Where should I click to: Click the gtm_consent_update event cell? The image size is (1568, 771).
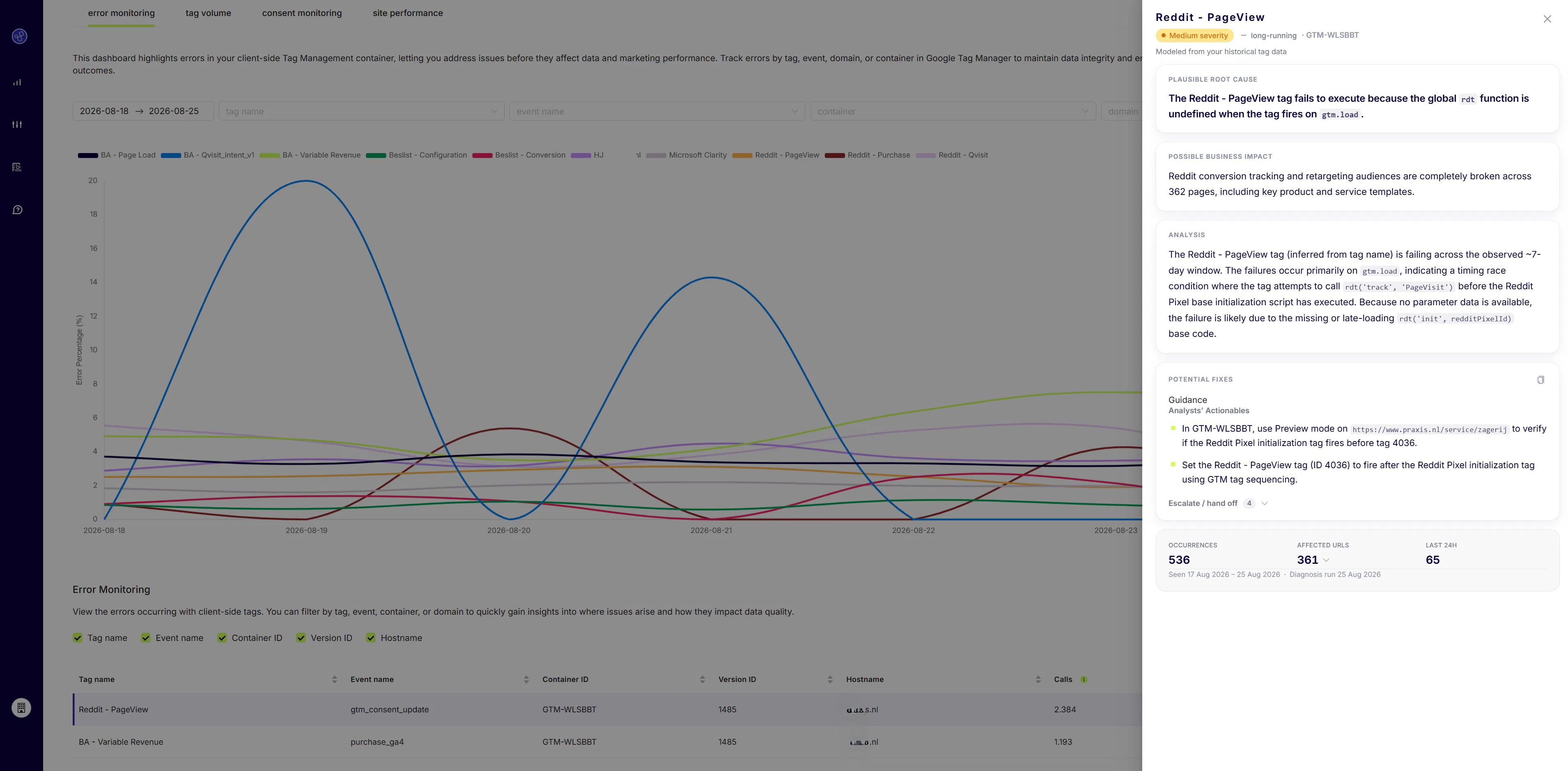point(390,709)
